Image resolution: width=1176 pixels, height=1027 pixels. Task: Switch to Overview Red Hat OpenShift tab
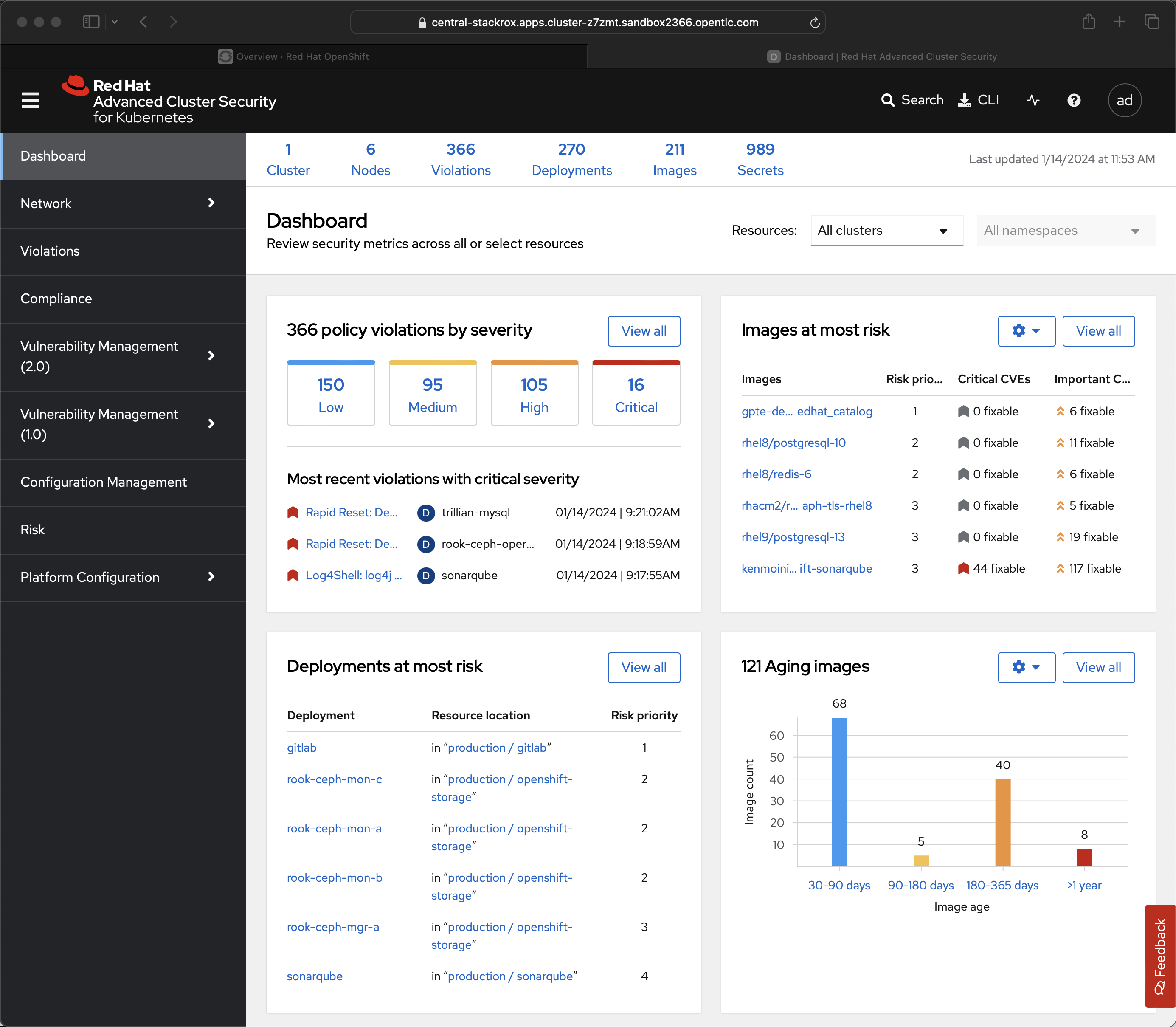point(293,56)
